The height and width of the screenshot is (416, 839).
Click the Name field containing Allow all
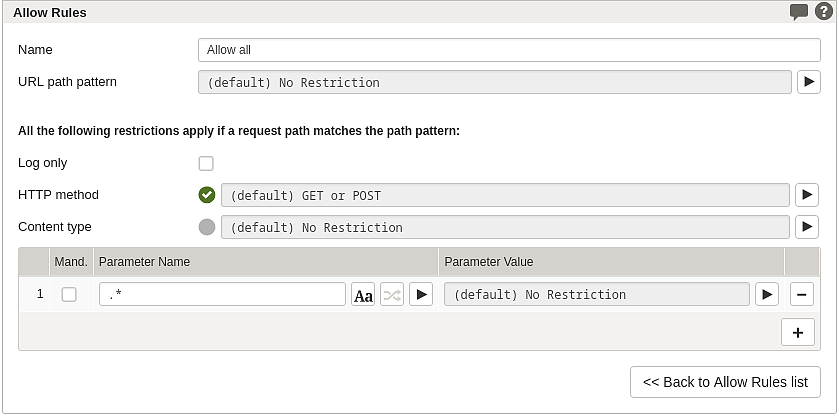coord(509,50)
